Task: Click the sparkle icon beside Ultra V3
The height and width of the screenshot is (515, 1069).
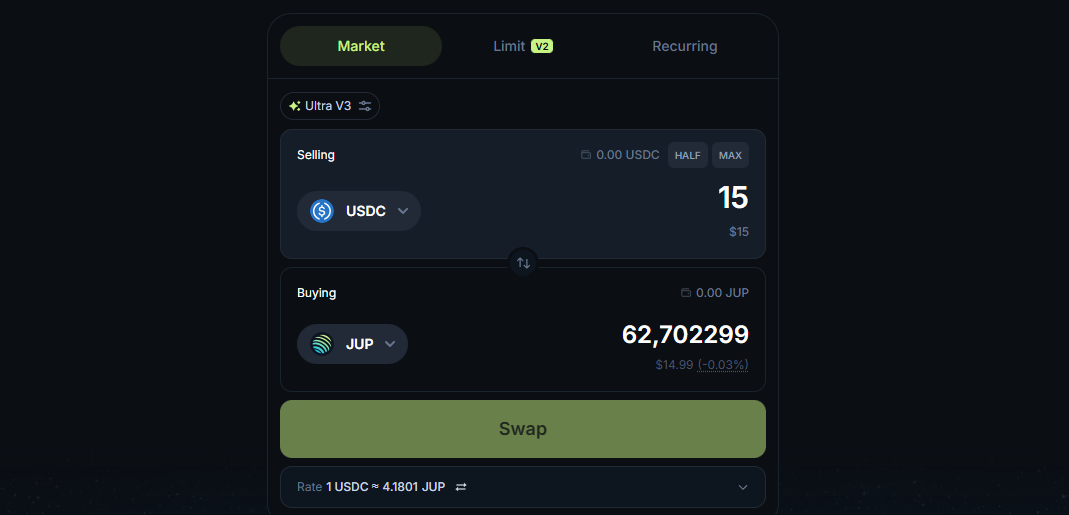Action: (295, 106)
